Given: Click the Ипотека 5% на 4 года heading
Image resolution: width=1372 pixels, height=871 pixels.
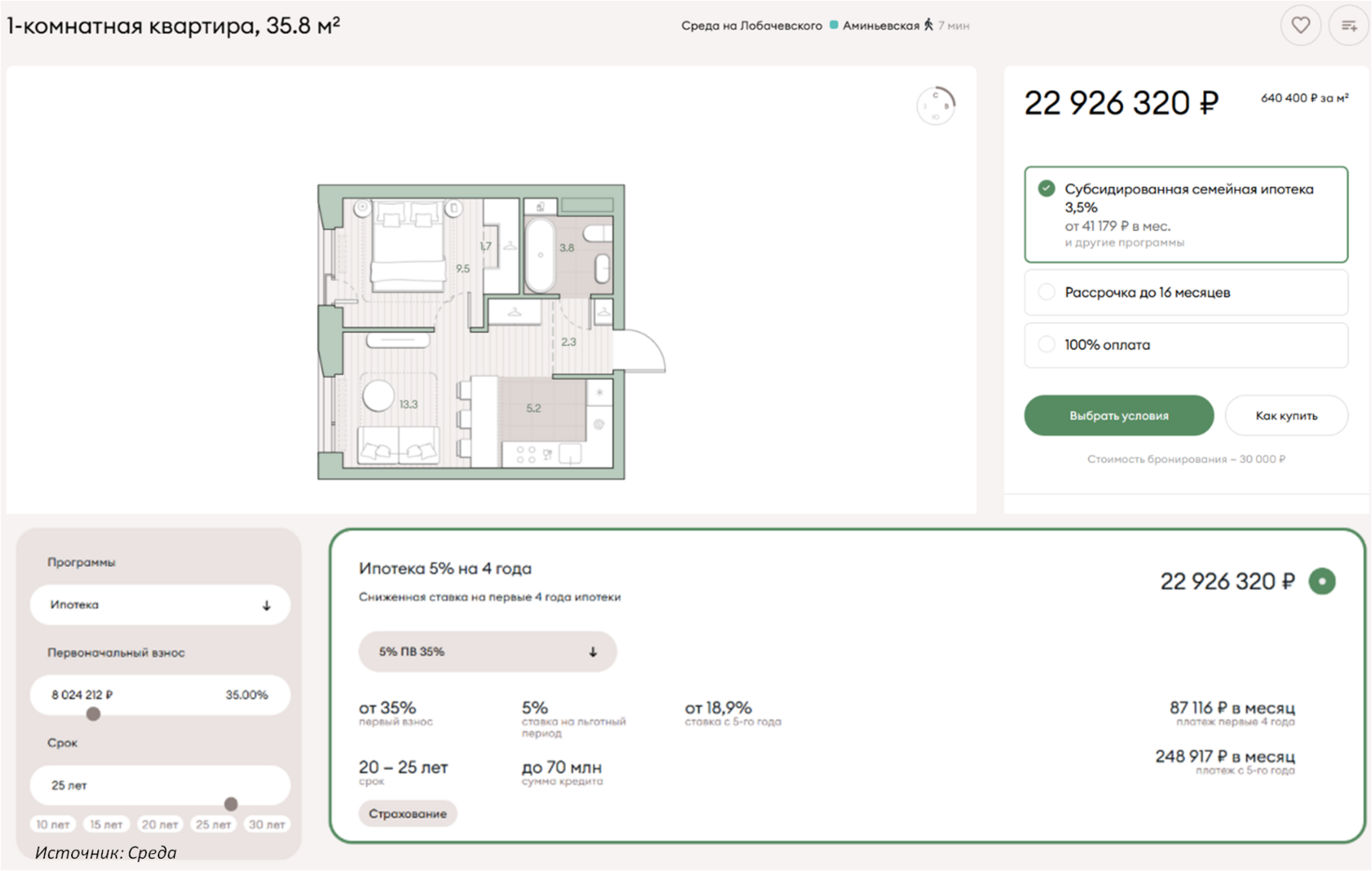Looking at the screenshot, I should [x=445, y=568].
